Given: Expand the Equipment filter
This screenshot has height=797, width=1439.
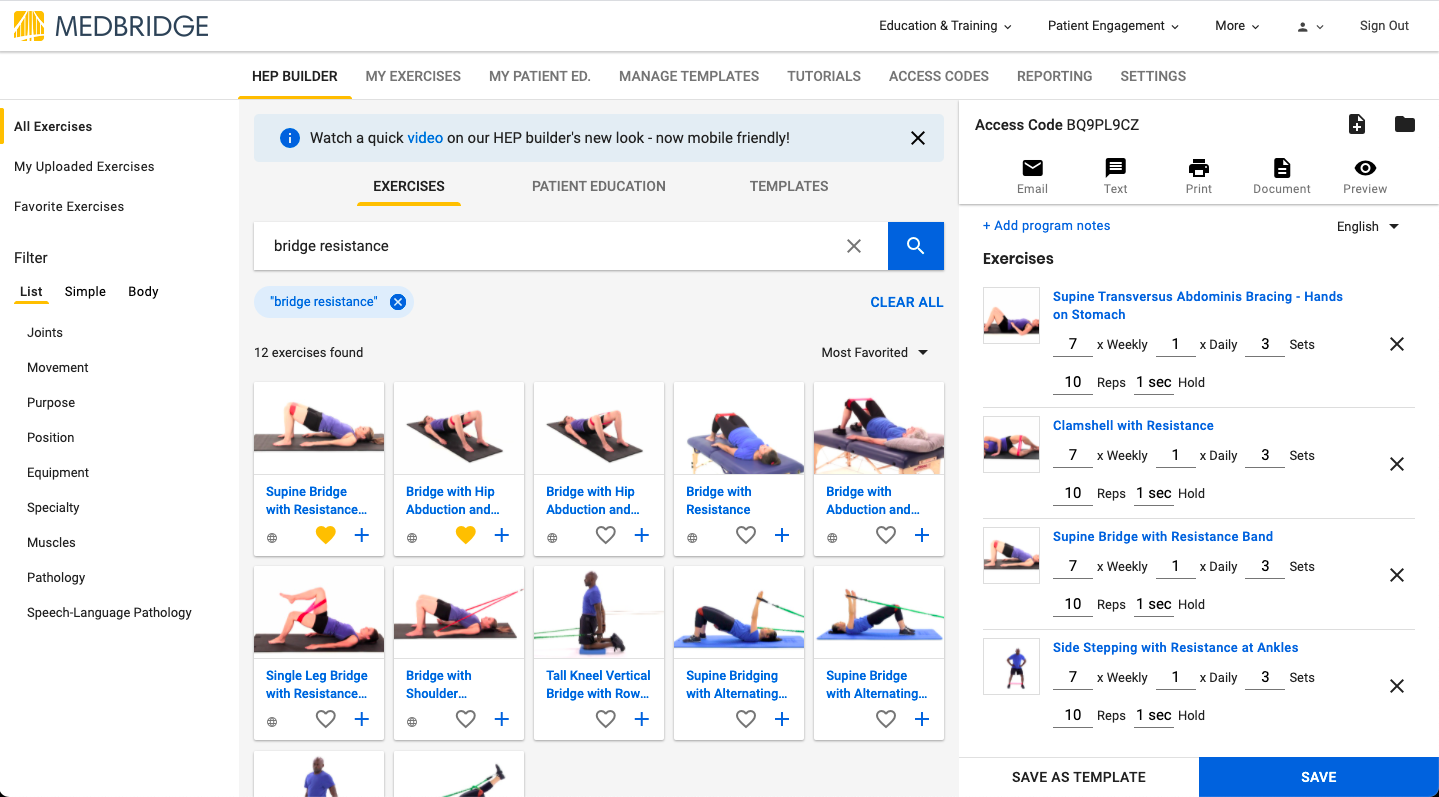Looking at the screenshot, I should click(x=58, y=472).
